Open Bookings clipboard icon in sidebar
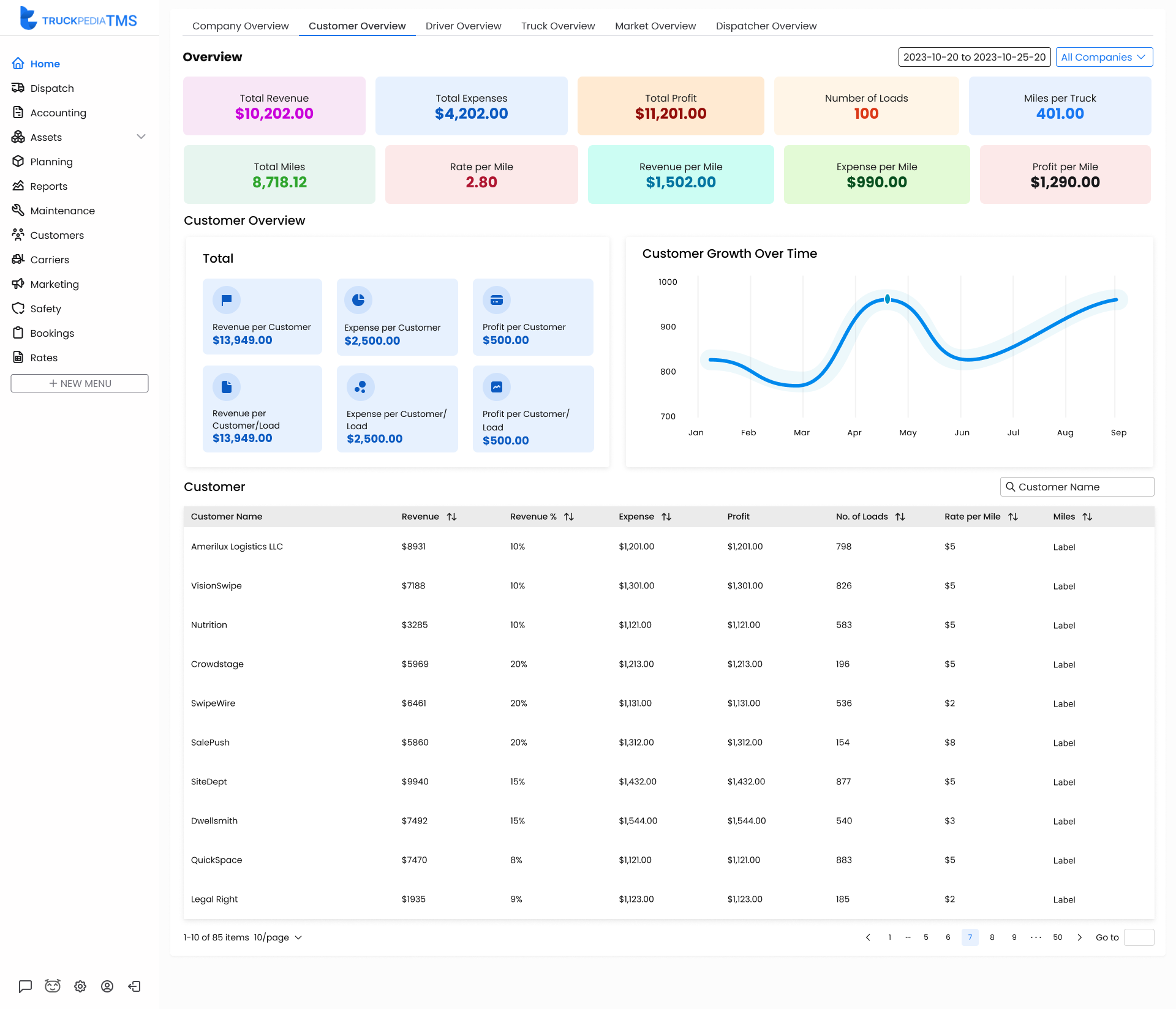 (x=18, y=333)
